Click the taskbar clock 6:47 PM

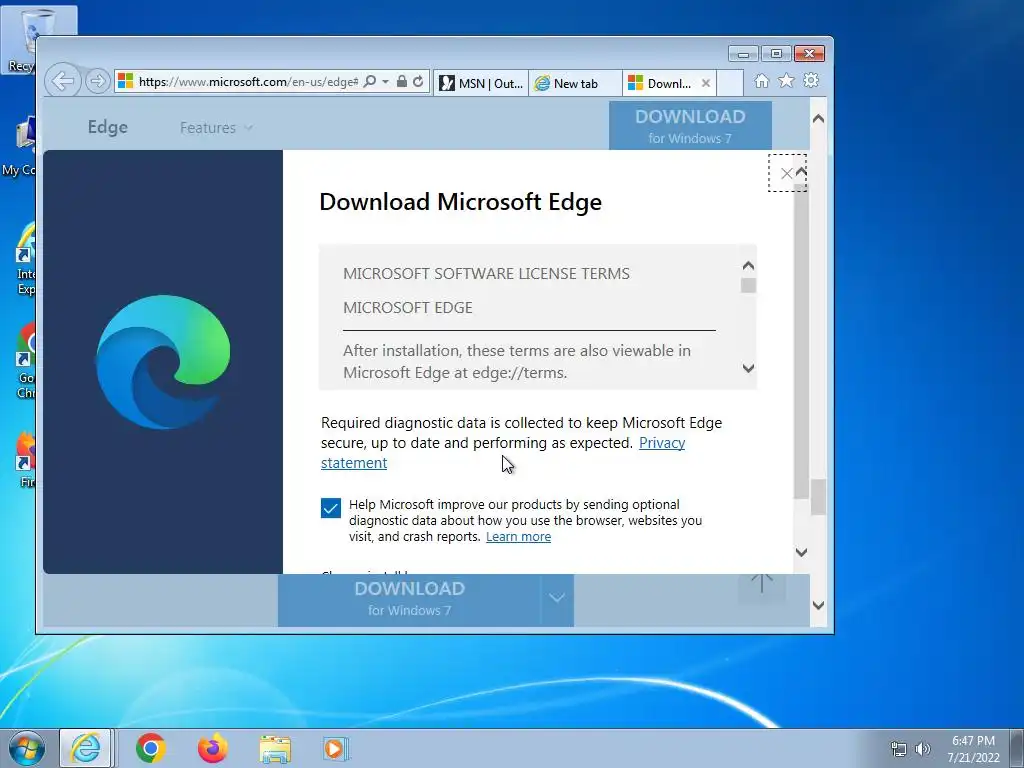tap(973, 741)
